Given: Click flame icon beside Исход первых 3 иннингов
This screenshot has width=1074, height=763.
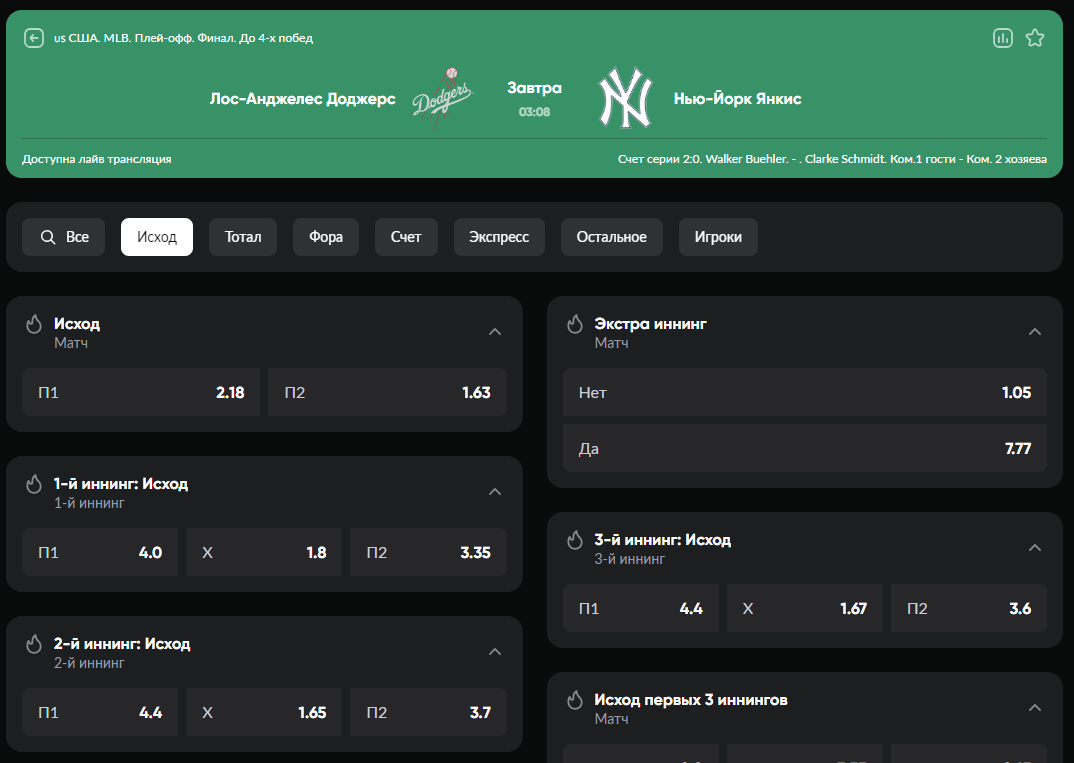Looking at the screenshot, I should pos(575,700).
